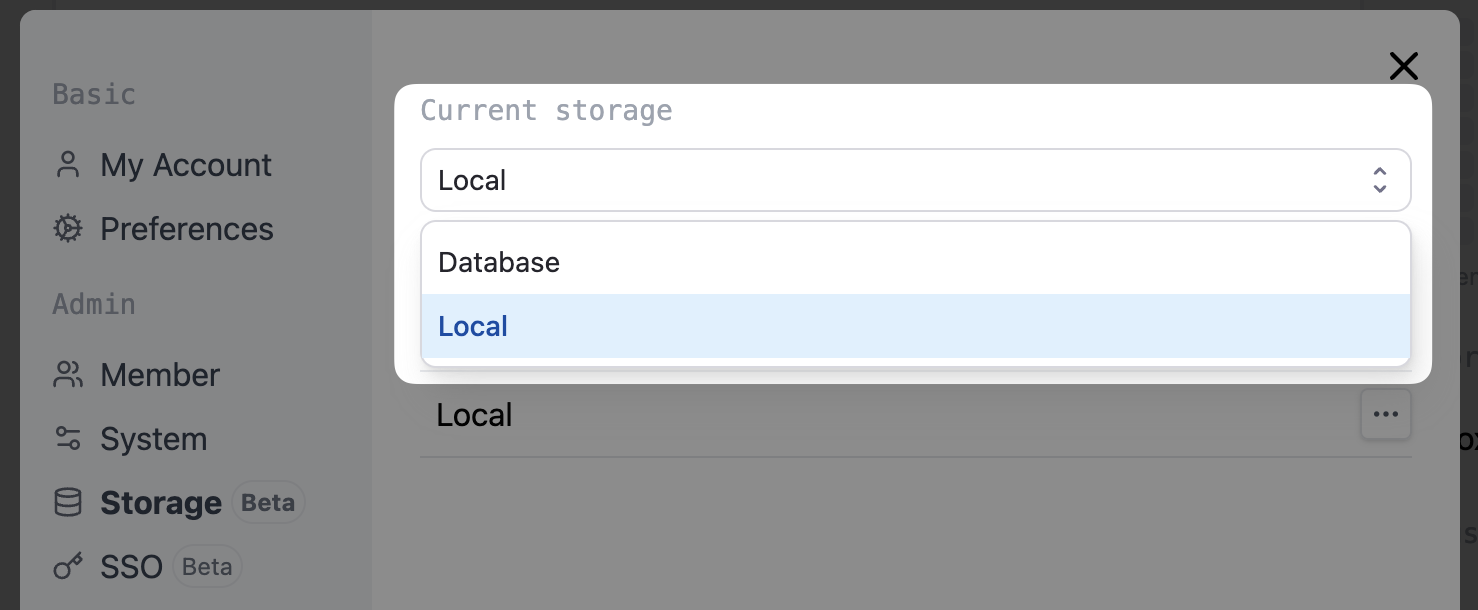Viewport: 1478px width, 610px height.
Task: Click the Preferences gear icon
Action: point(68,229)
